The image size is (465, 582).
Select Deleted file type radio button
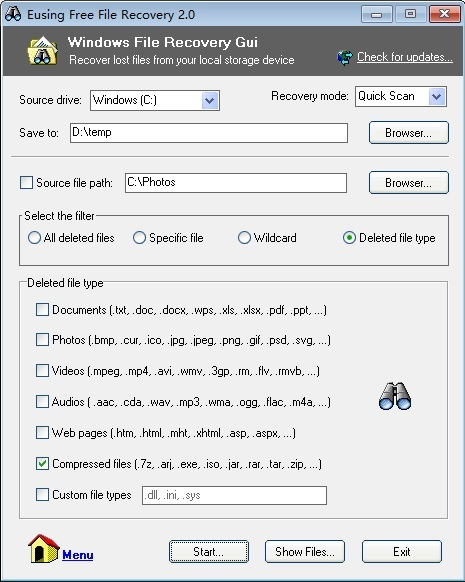pos(349,238)
